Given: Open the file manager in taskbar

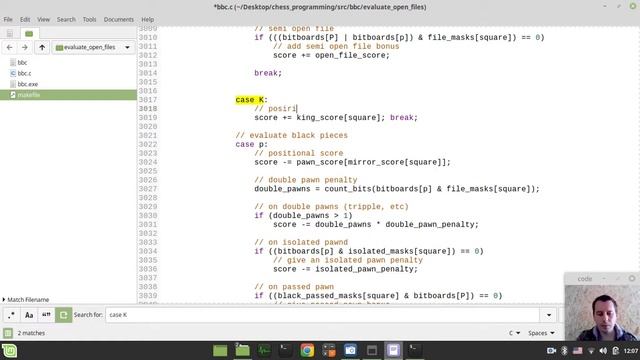Looking at the screenshot, I should (x=242, y=351).
